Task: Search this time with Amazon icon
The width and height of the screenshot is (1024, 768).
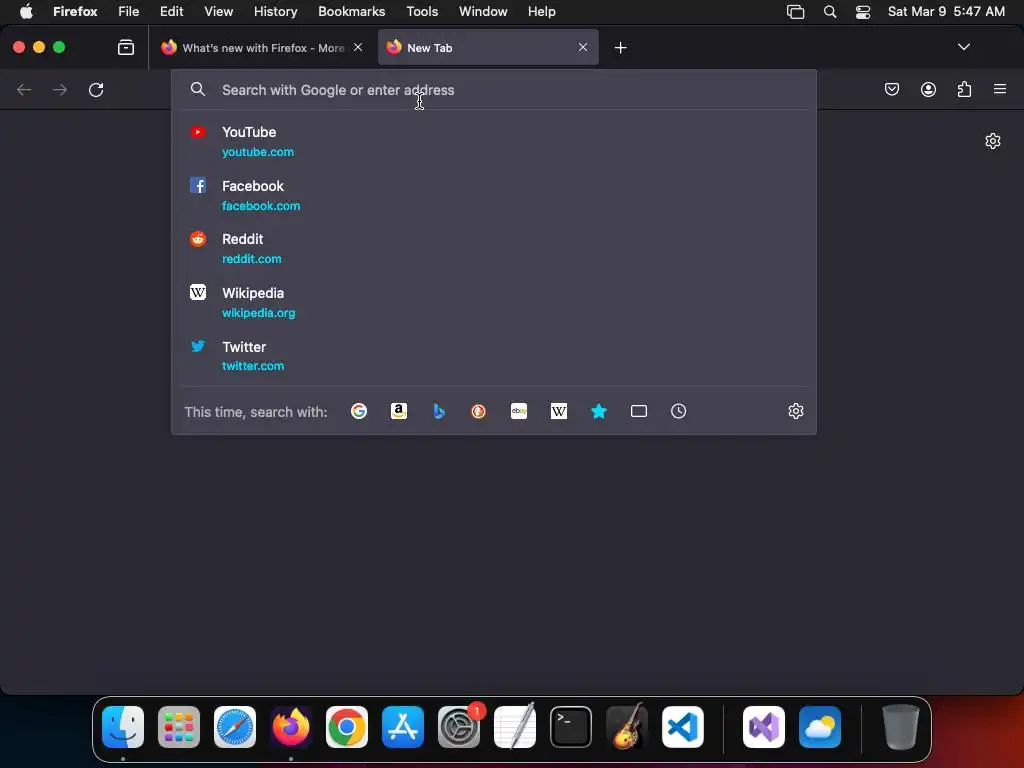Action: [x=398, y=411]
